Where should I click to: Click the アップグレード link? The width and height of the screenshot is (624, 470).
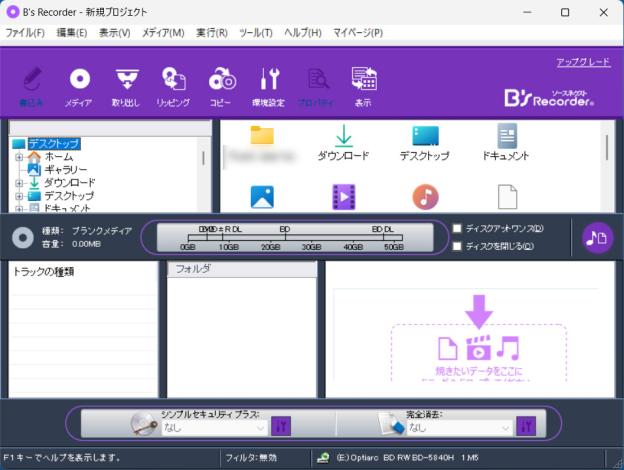[583, 62]
